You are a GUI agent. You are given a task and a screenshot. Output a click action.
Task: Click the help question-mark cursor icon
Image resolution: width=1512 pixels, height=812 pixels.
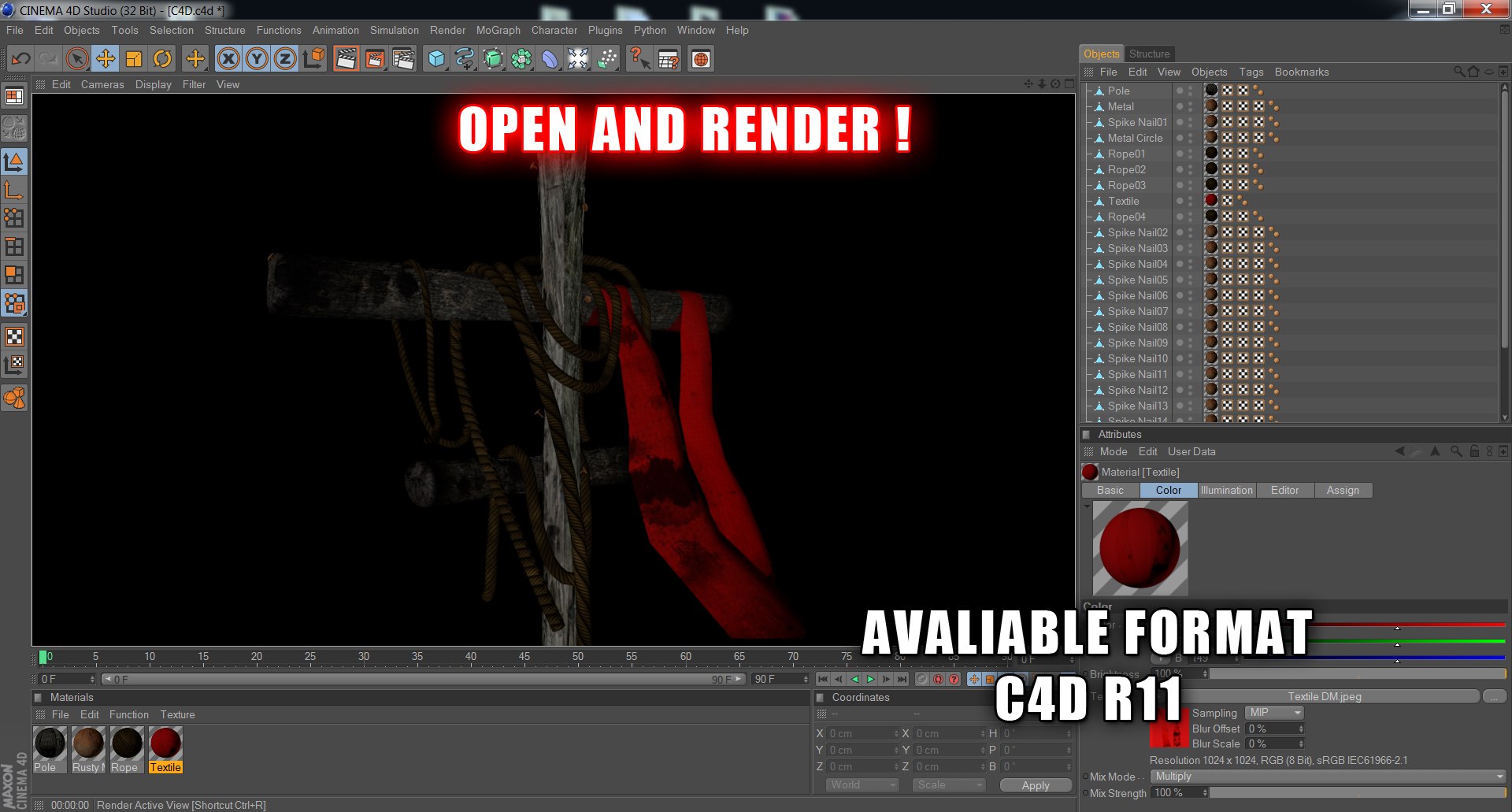639,58
